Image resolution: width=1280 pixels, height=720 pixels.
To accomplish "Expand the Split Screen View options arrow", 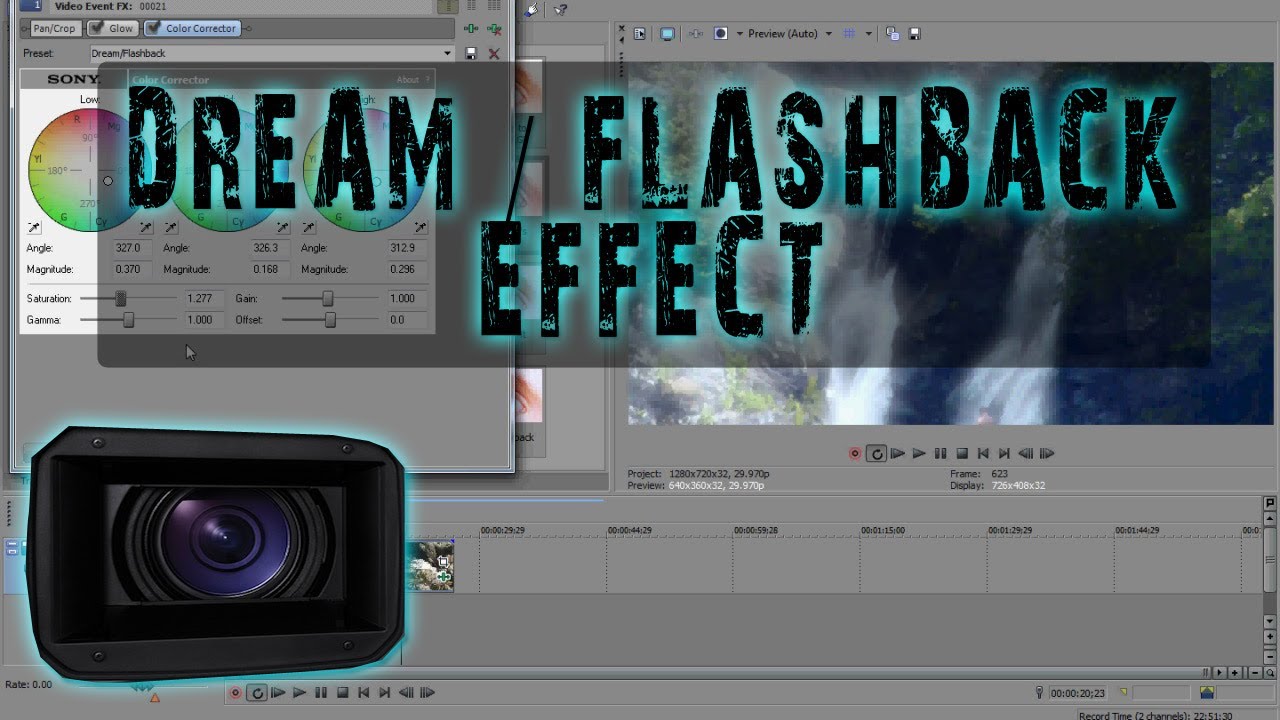I will coord(739,34).
